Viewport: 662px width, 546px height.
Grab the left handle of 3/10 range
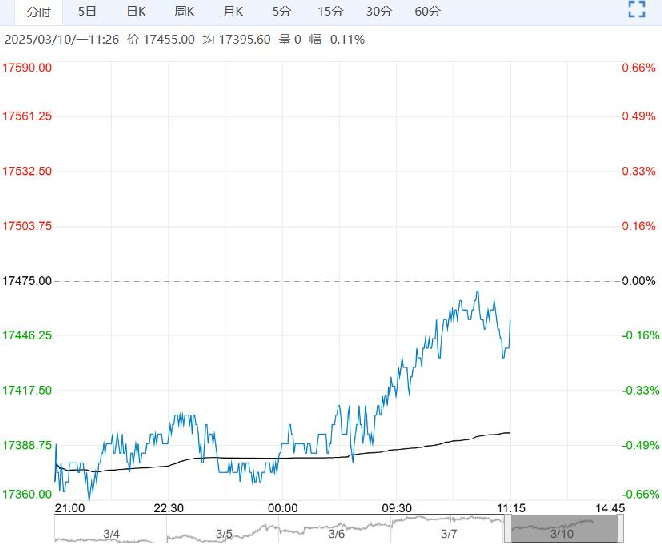[x=507, y=530]
